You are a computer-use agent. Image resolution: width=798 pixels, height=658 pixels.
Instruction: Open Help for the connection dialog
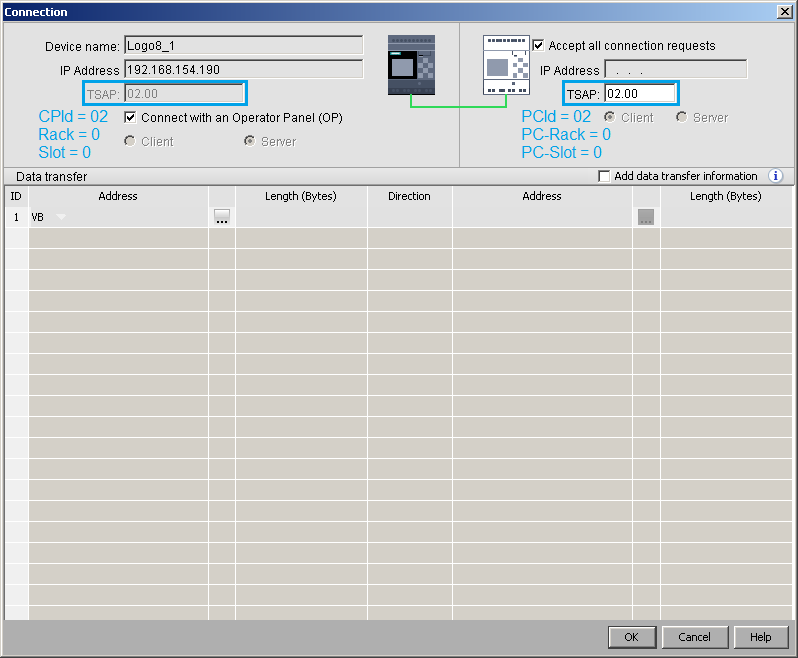click(x=761, y=637)
